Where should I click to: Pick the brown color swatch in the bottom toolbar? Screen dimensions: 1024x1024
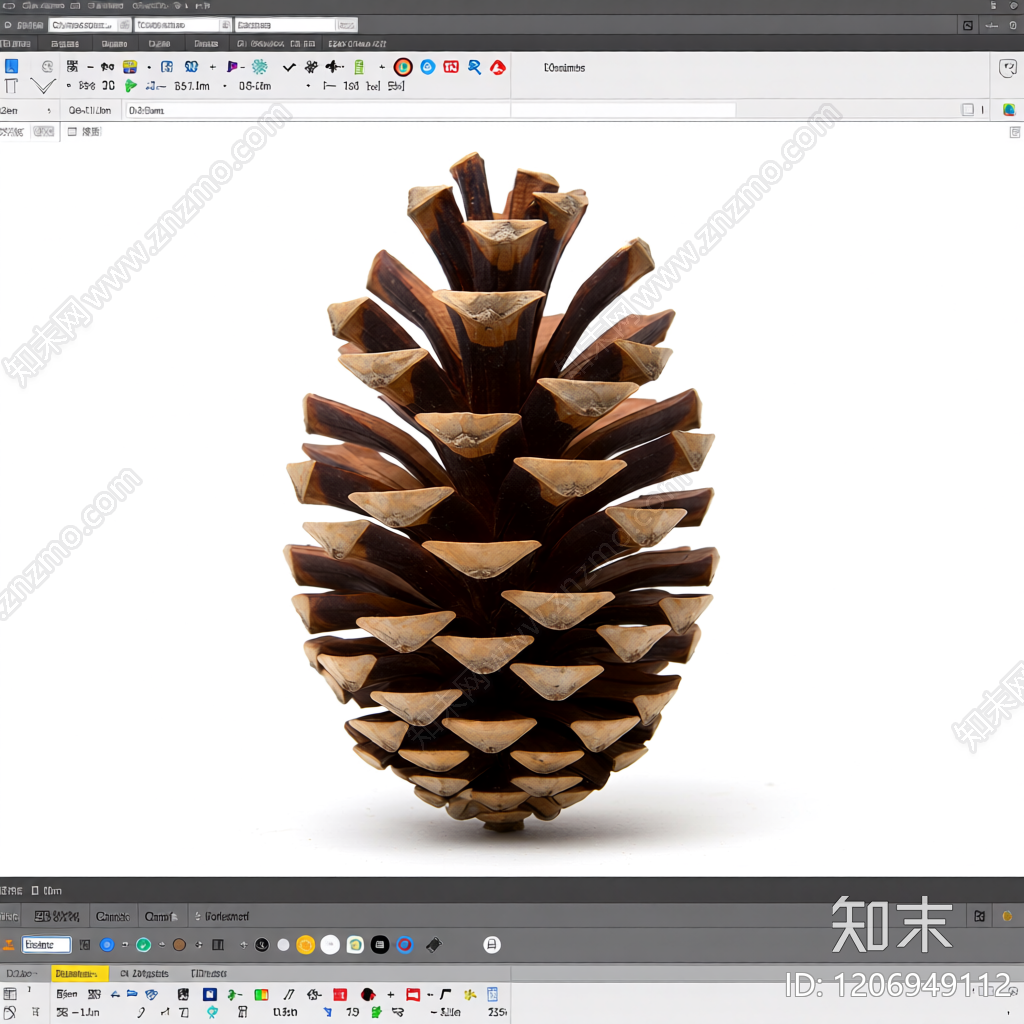(179, 944)
